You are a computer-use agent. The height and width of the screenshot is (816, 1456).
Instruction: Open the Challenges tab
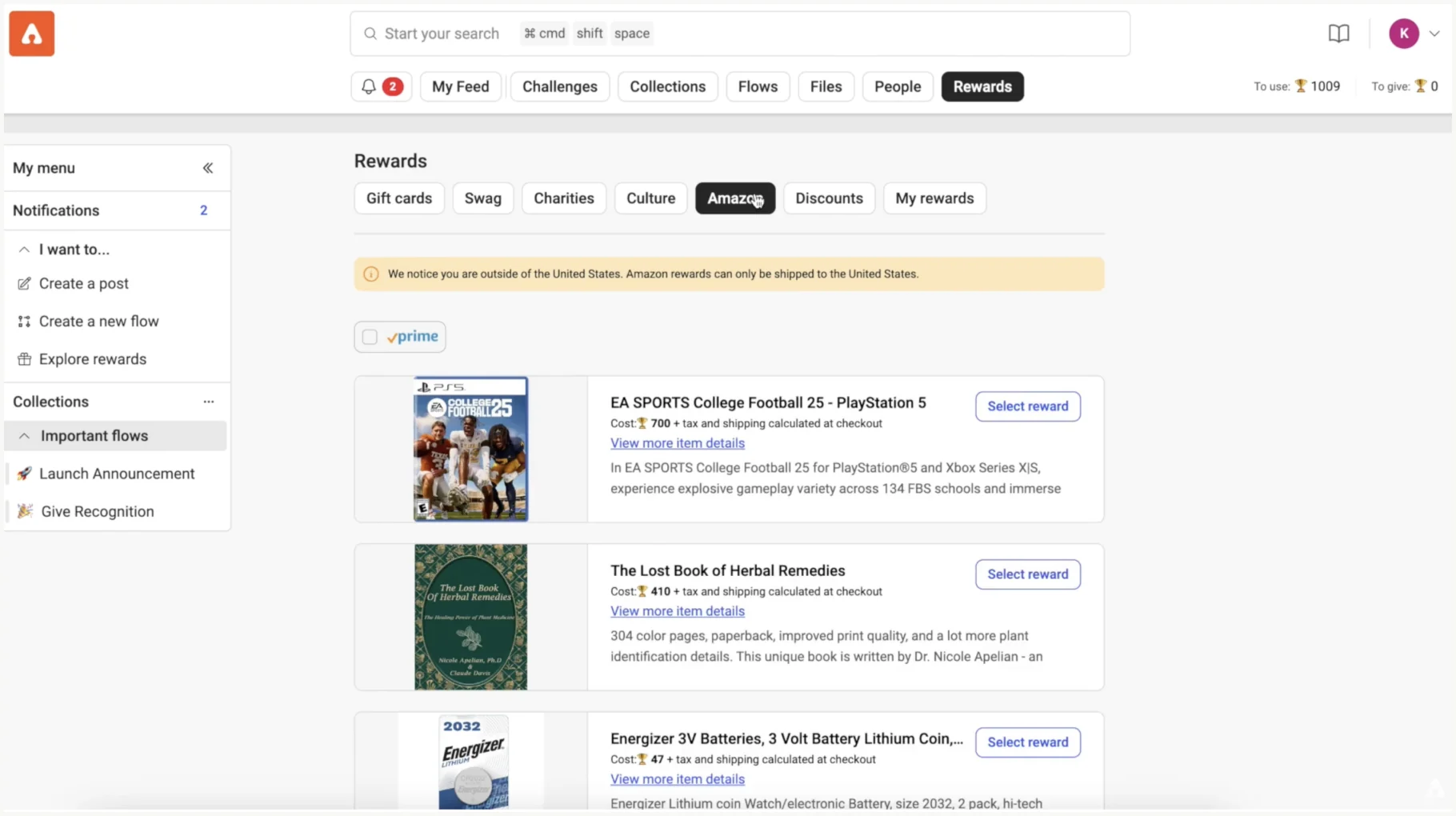560,86
